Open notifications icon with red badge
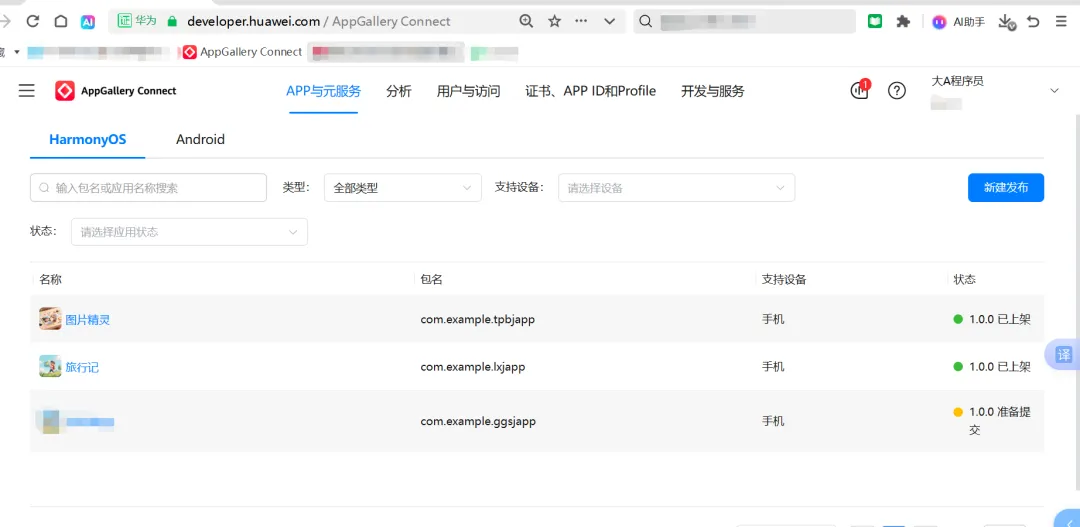1080x527 pixels. pos(860,90)
